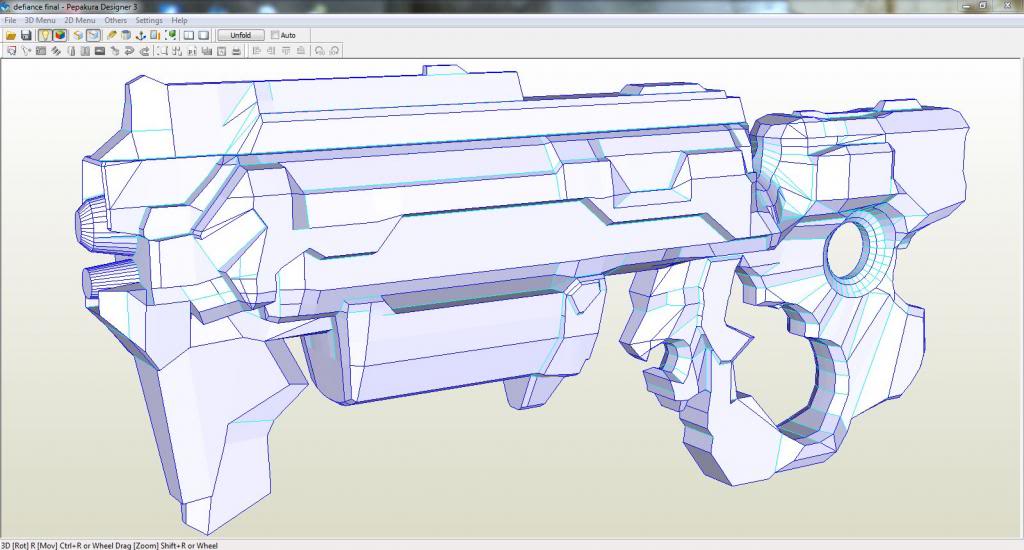Click the align left icon

pyautogui.click(x=256, y=51)
